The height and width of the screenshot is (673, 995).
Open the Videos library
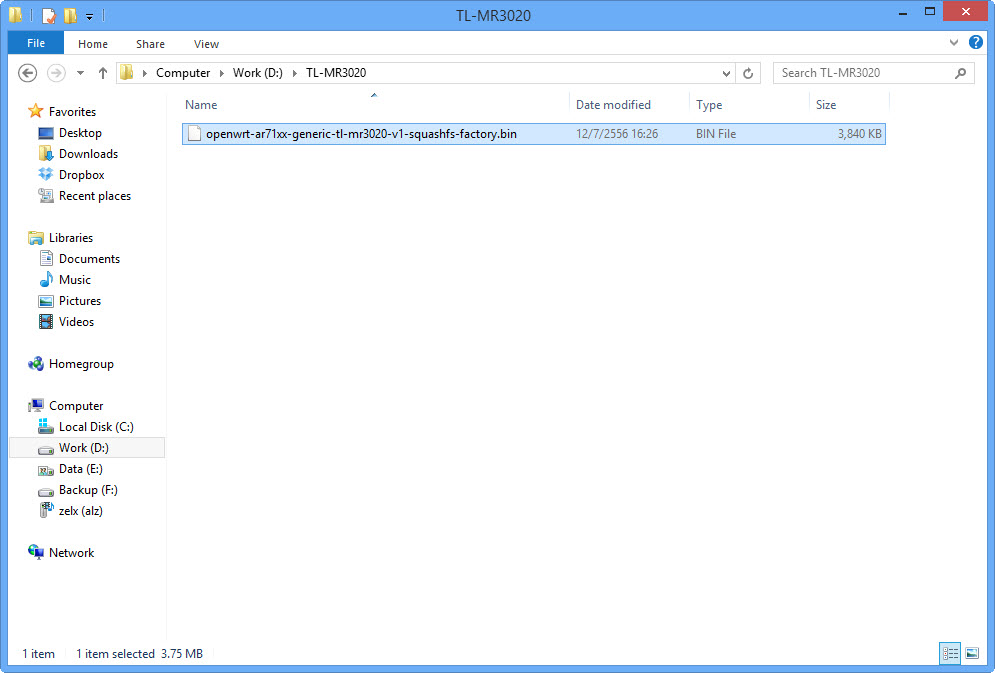click(x=76, y=322)
